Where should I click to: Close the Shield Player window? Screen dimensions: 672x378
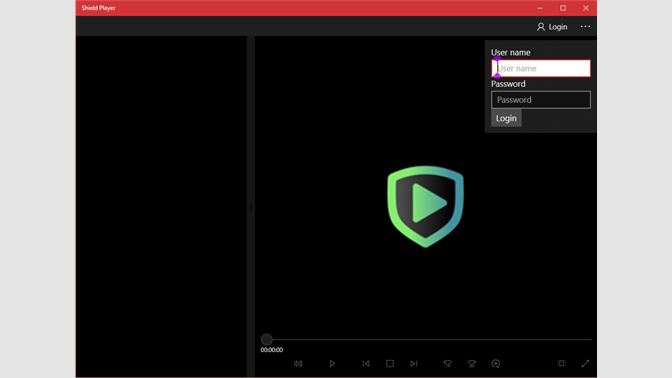[x=586, y=8]
